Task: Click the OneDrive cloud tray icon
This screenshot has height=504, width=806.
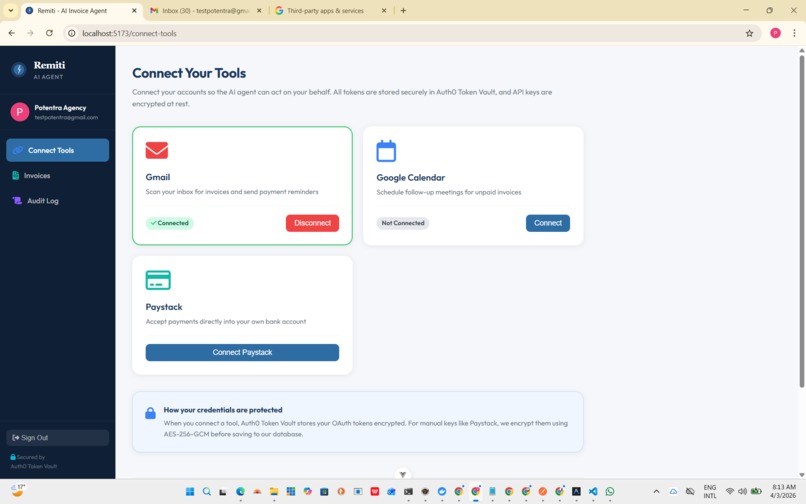Action: click(x=673, y=491)
